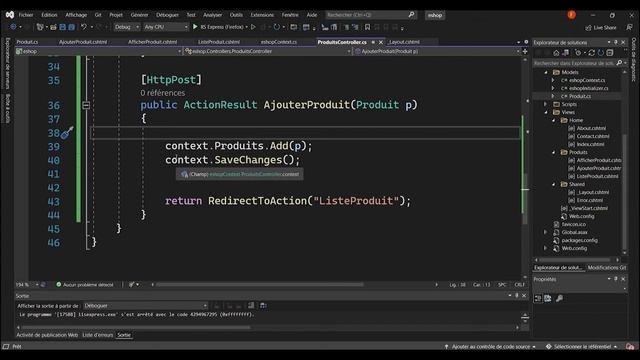Click Sélectionner le référentiel button
Image resolution: width=640 pixels, height=360 pixels.
pos(582,347)
